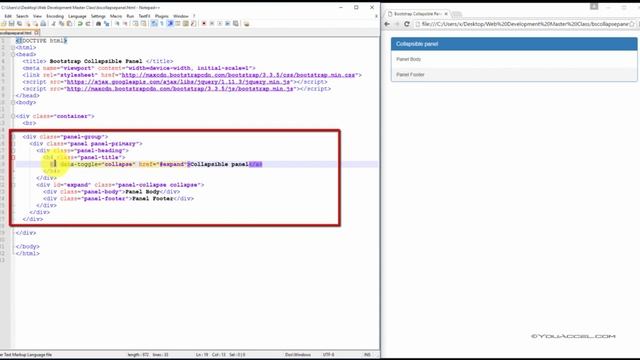Toggle the red Record Macro button
640x360 pixels.
[204, 24]
